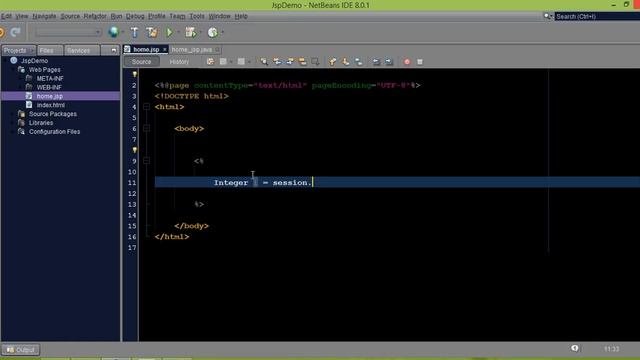
Task: Open dropdown arrow next to browser globe
Action: [x=122, y=32]
